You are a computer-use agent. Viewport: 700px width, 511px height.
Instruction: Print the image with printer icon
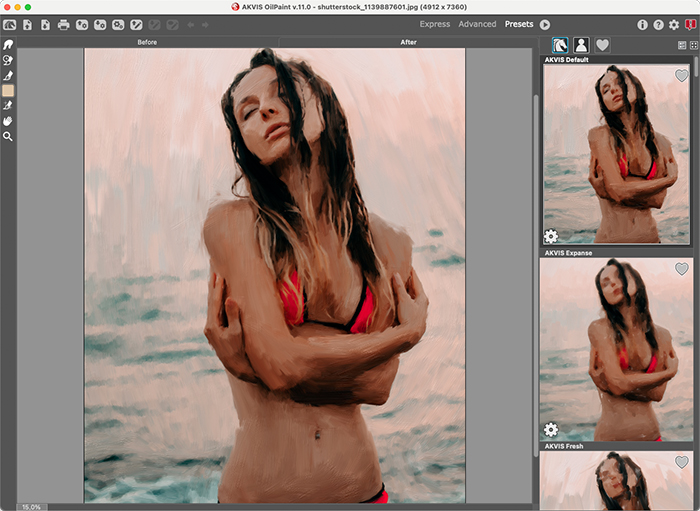pyautogui.click(x=63, y=25)
